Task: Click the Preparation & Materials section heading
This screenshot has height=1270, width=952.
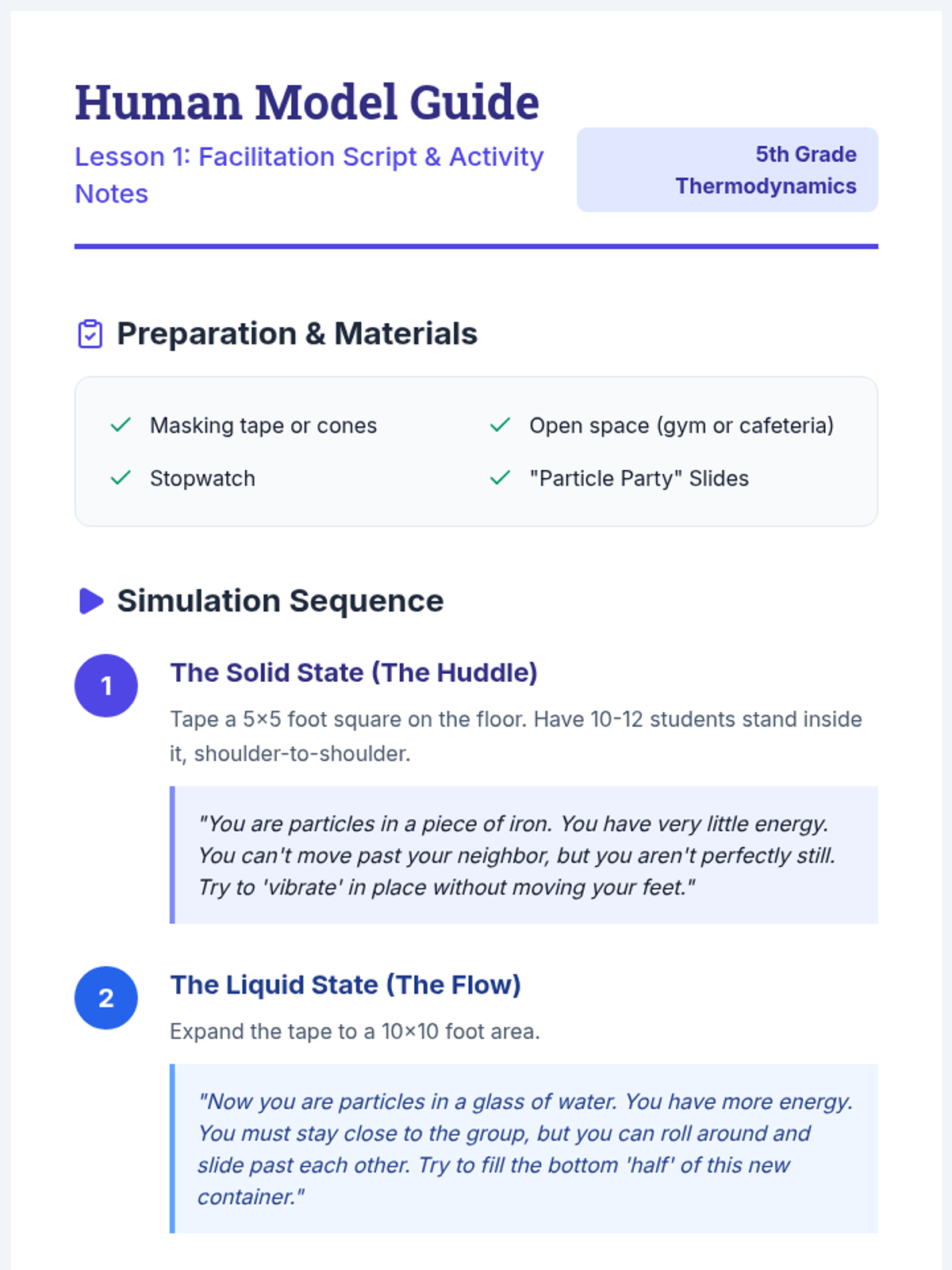Action: click(x=297, y=334)
